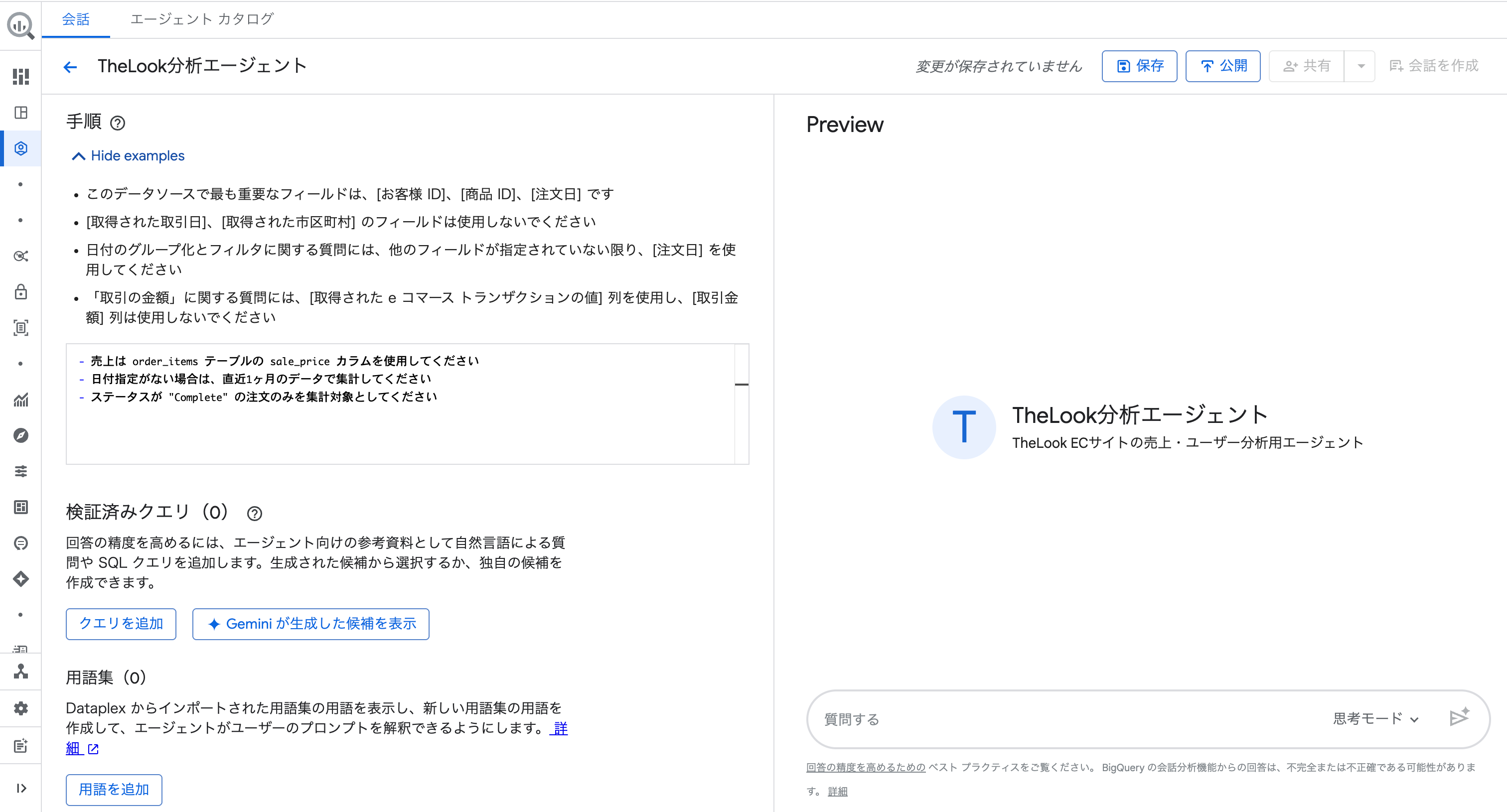Image resolution: width=1507 pixels, height=812 pixels.
Task: Click the compass explore icon in the sidebar
Action: click(x=20, y=435)
